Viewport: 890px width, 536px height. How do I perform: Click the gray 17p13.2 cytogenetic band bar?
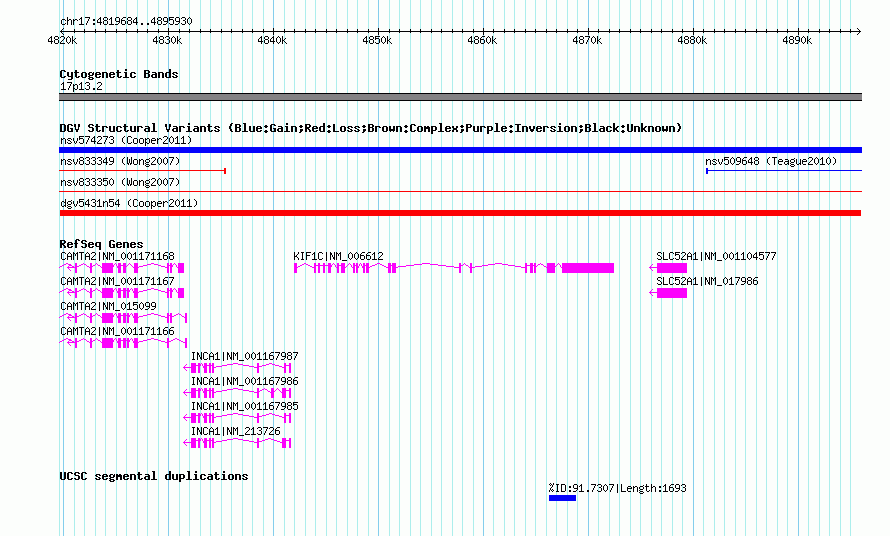tap(460, 97)
